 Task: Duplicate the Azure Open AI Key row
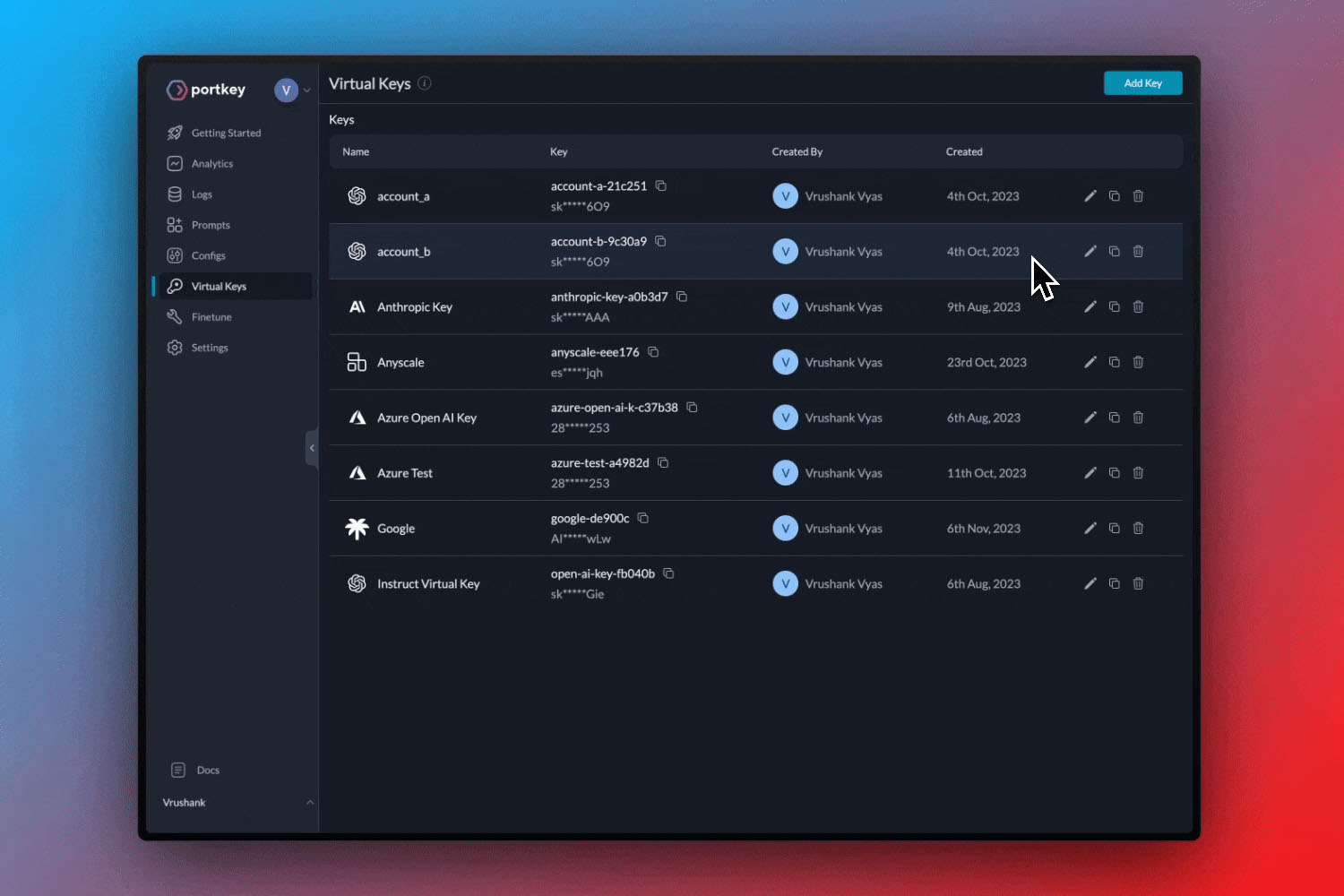pos(1115,418)
